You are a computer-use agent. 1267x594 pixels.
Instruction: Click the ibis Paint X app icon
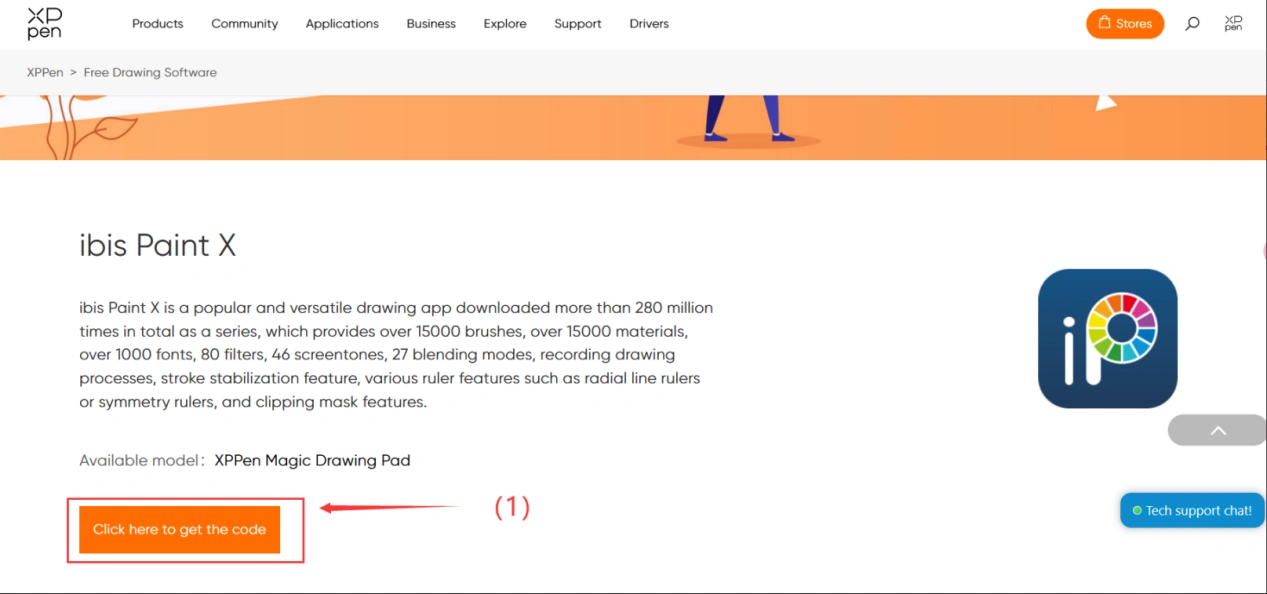tap(1107, 338)
